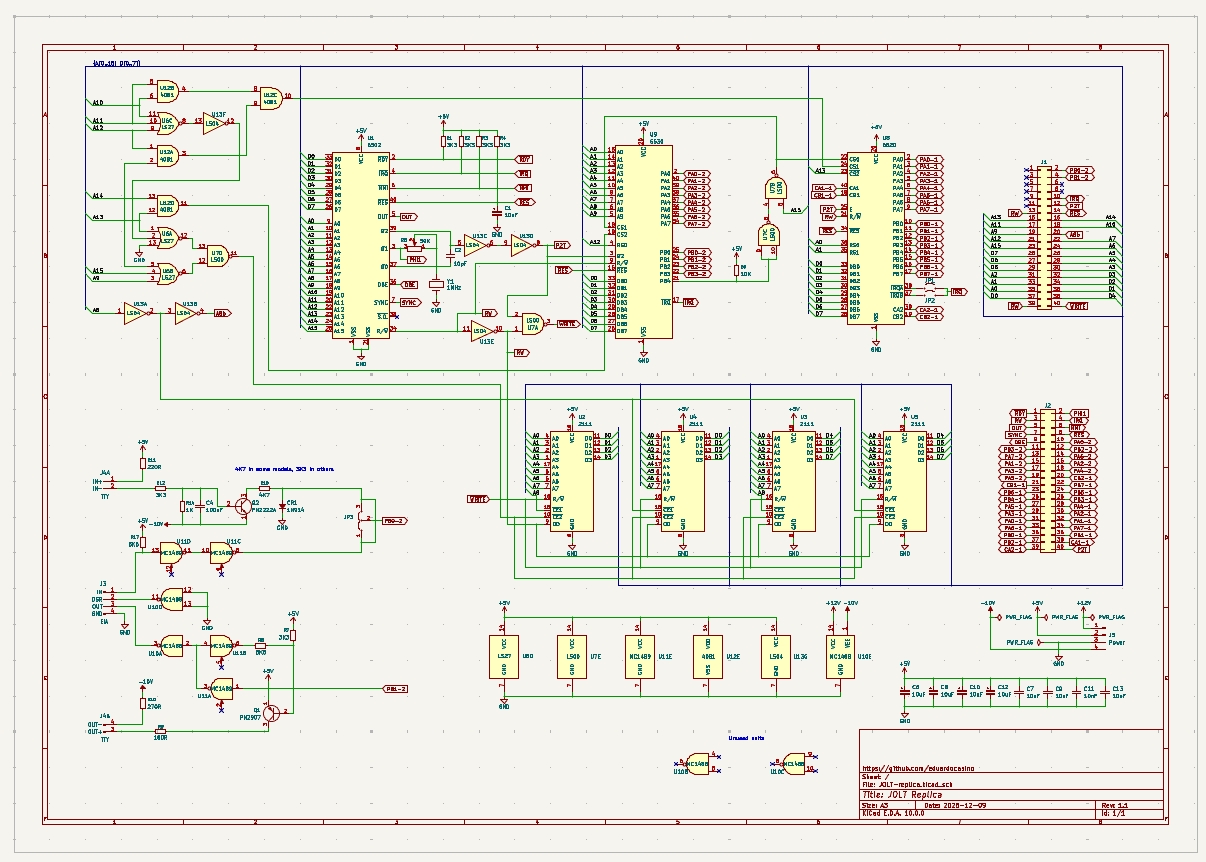This screenshot has width=1206, height=862.
Task: Select the CR1 1N914 diode
Action: pos(282,506)
